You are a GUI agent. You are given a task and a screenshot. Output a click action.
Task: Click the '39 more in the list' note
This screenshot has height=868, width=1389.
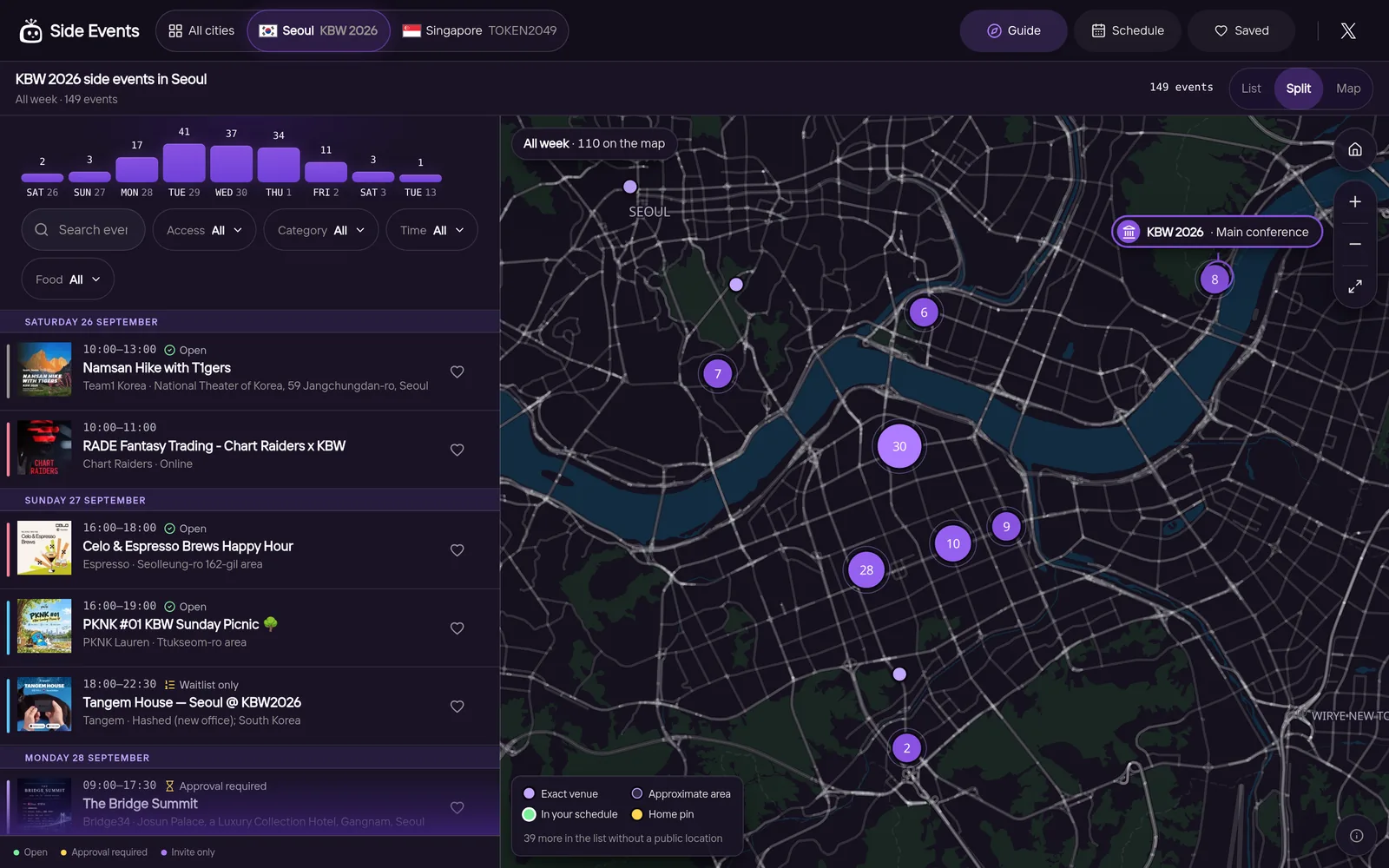(623, 838)
